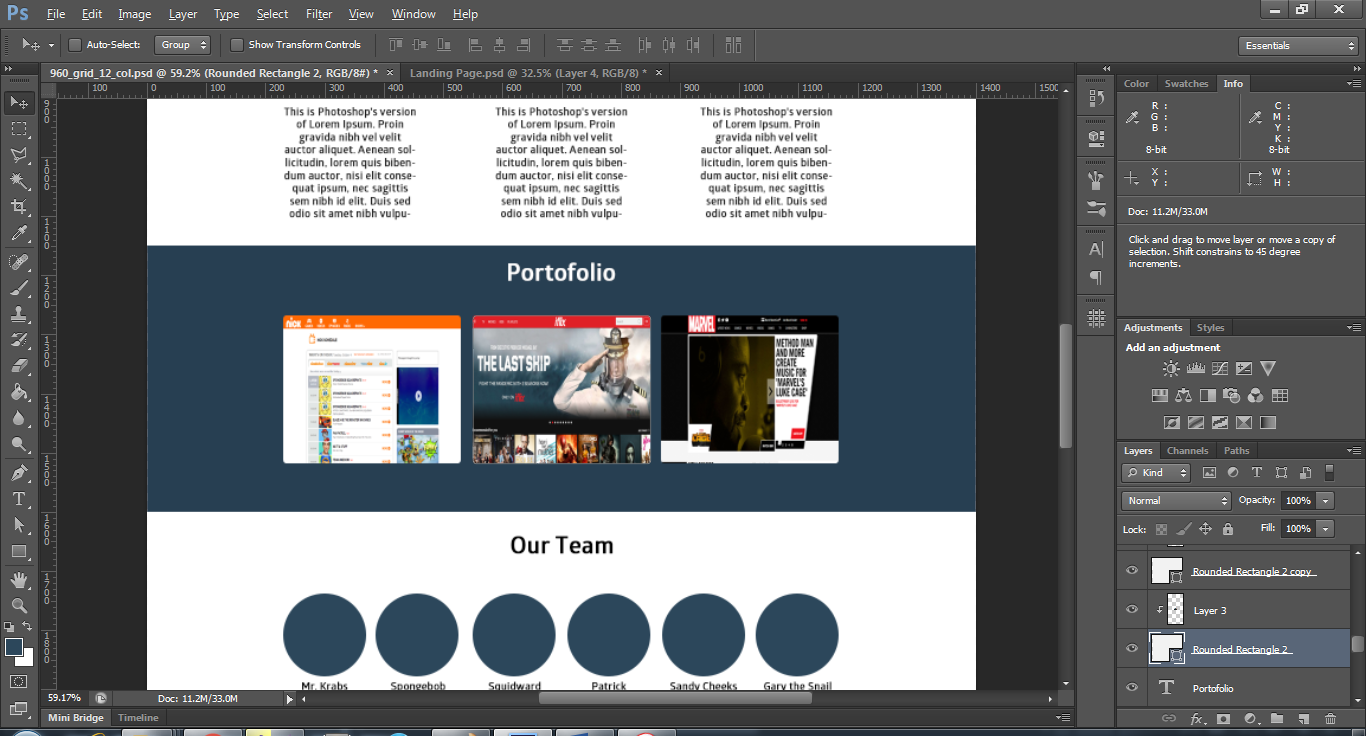Viewport: 1366px width, 736px height.
Task: Open the Mini Bridge panel
Action: 75,717
